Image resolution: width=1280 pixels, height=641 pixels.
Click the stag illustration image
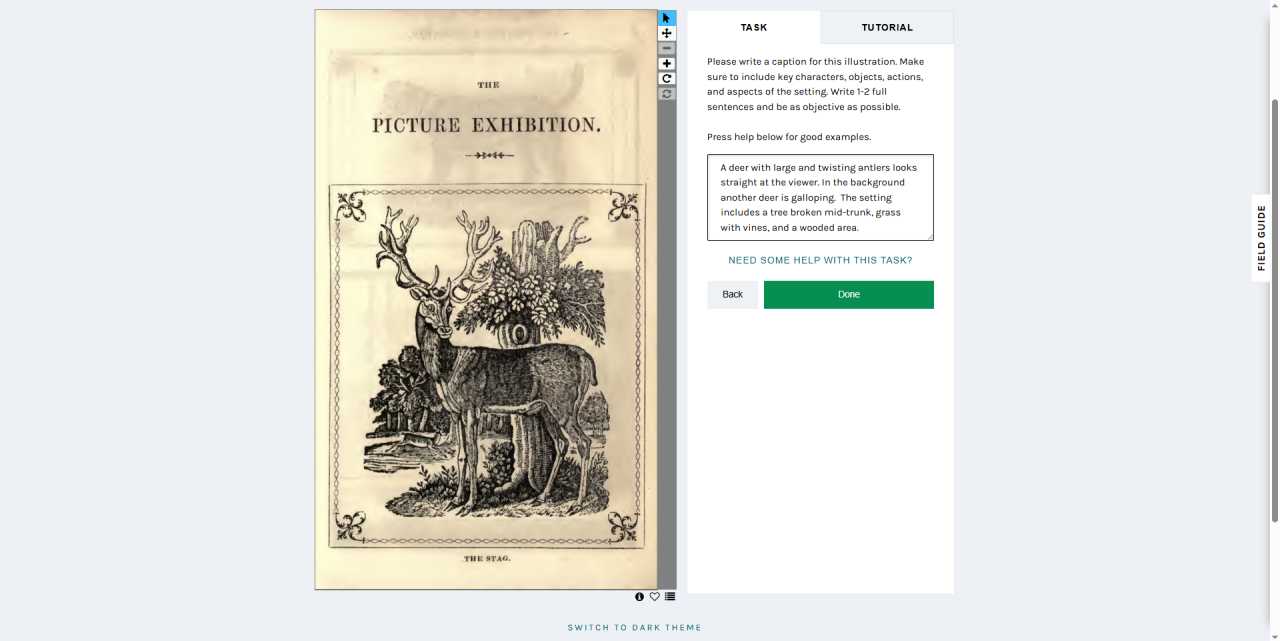click(x=486, y=299)
